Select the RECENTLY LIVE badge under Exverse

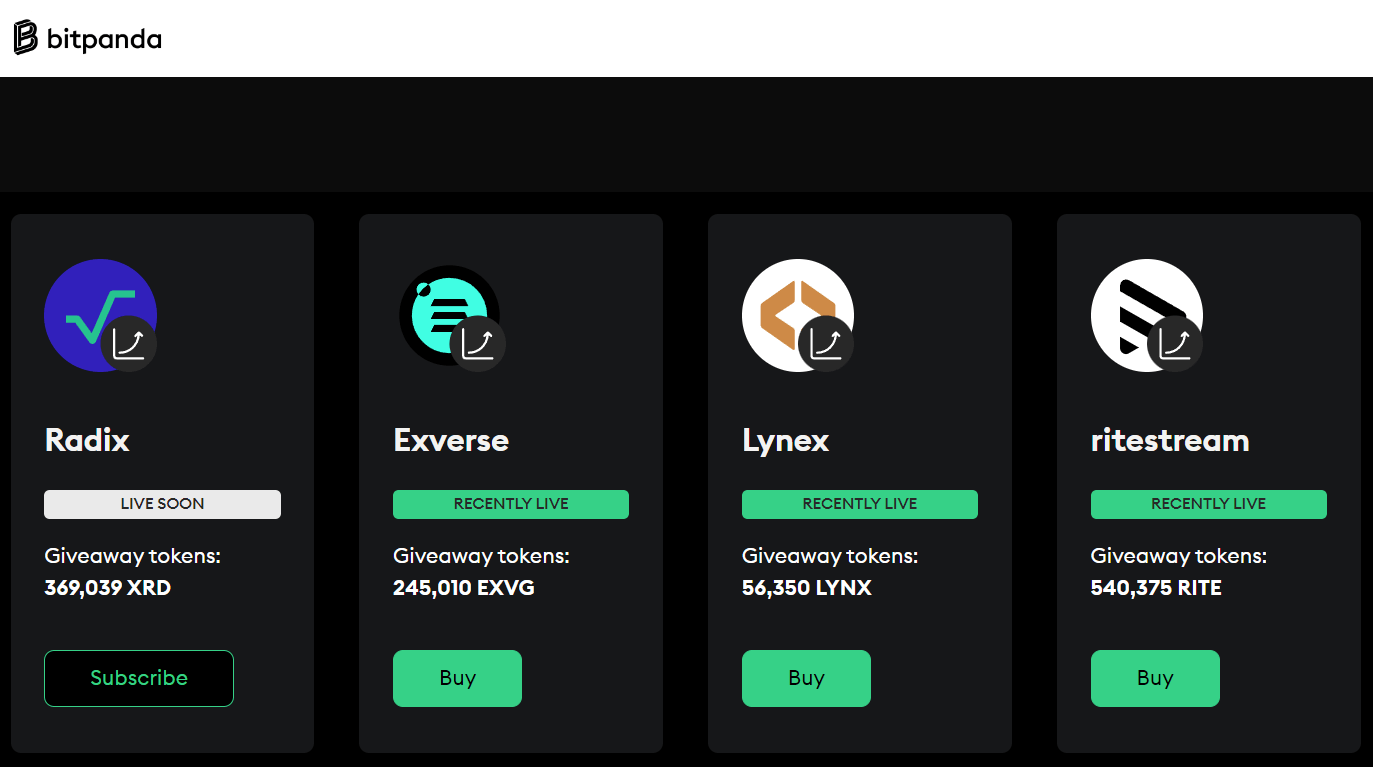[510, 504]
